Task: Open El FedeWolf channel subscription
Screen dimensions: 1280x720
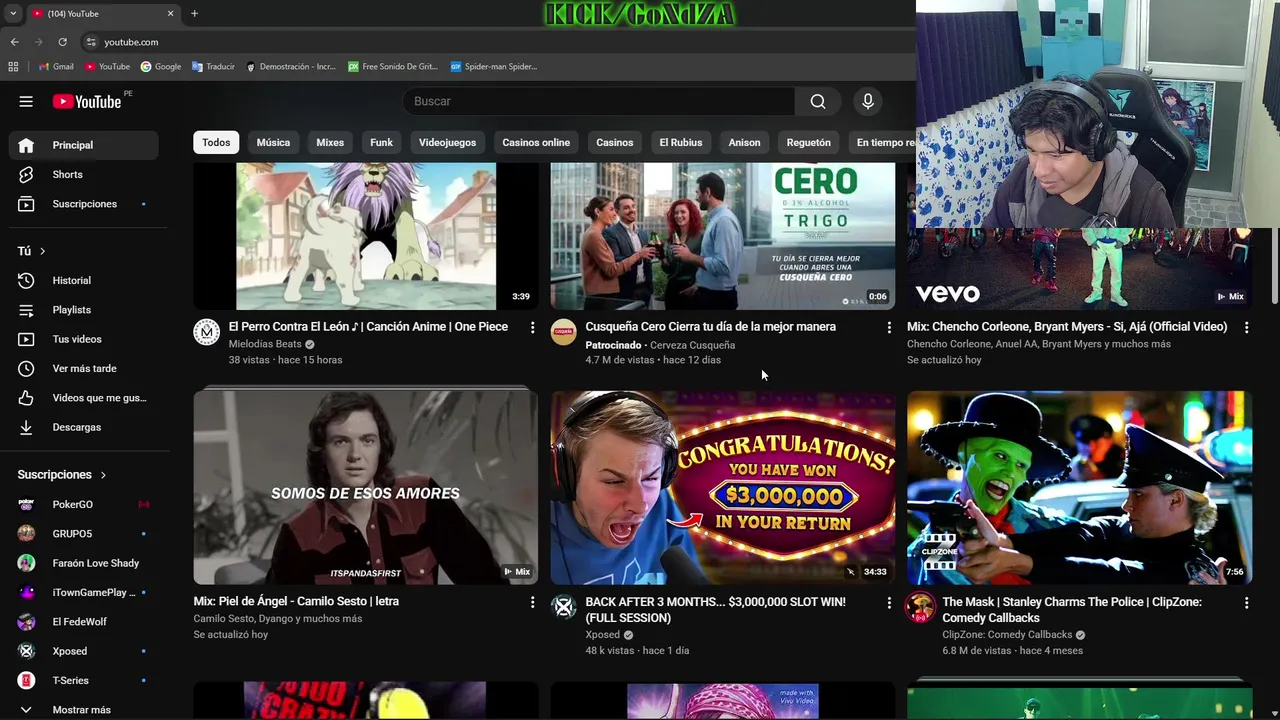Action: coord(83,622)
